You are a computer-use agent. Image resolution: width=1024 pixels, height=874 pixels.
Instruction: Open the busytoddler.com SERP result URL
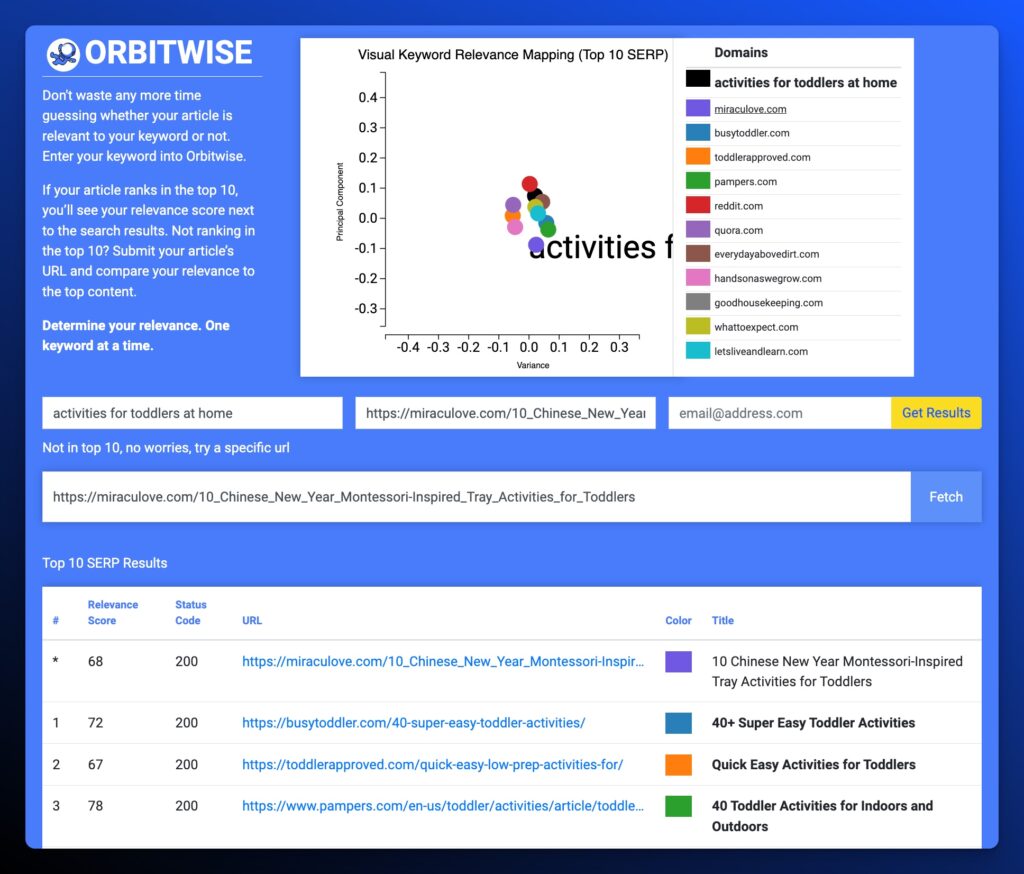pos(413,723)
